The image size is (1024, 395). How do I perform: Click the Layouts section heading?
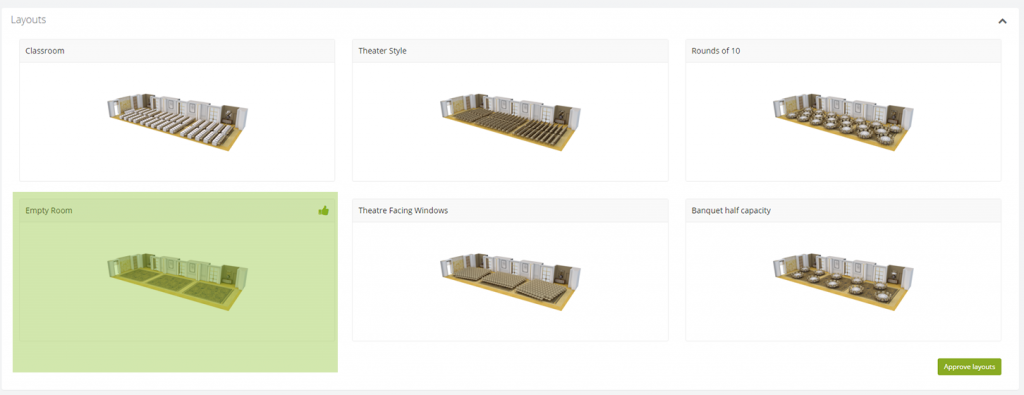pos(28,20)
